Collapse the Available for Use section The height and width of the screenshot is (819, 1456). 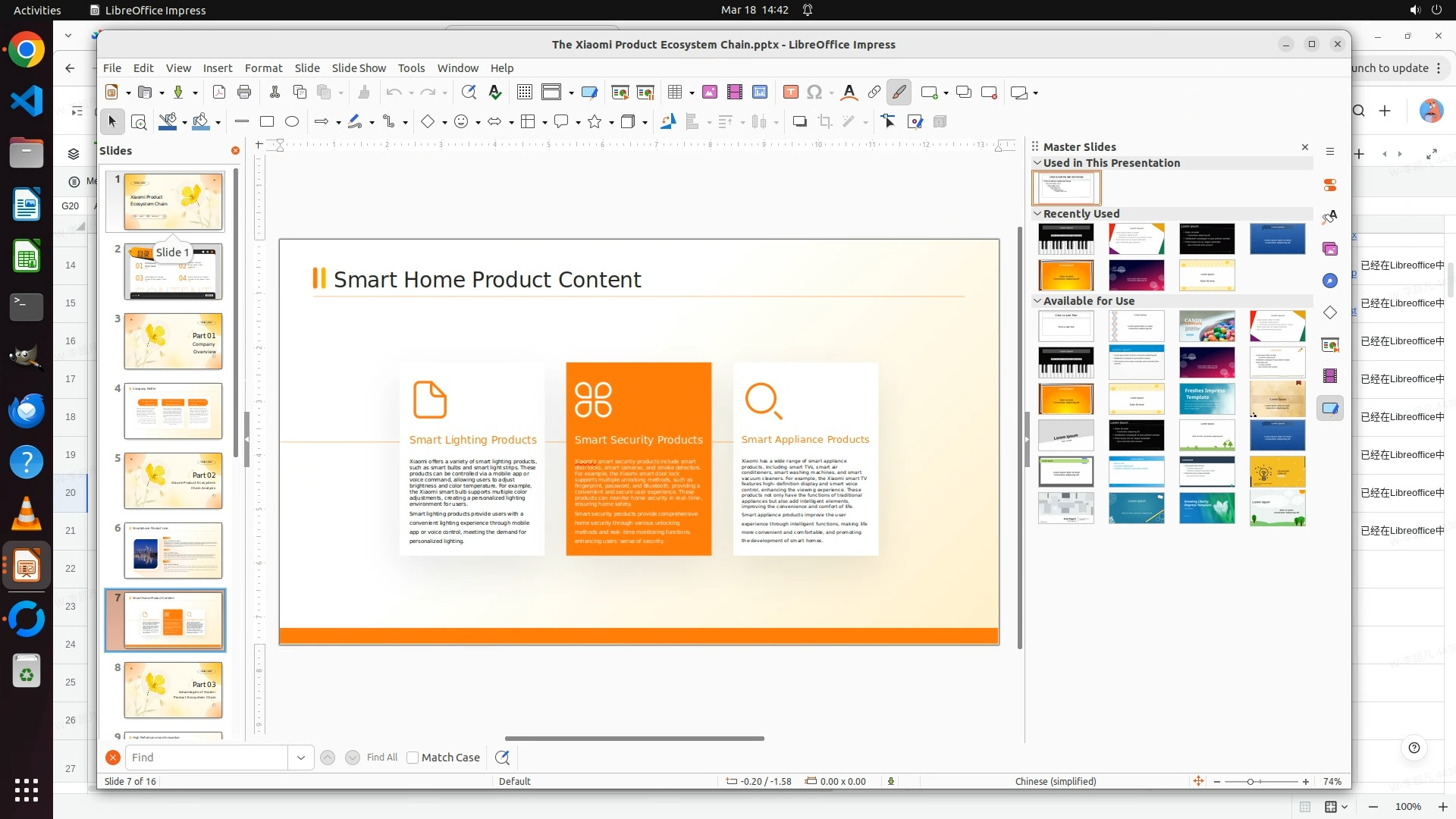click(1037, 301)
